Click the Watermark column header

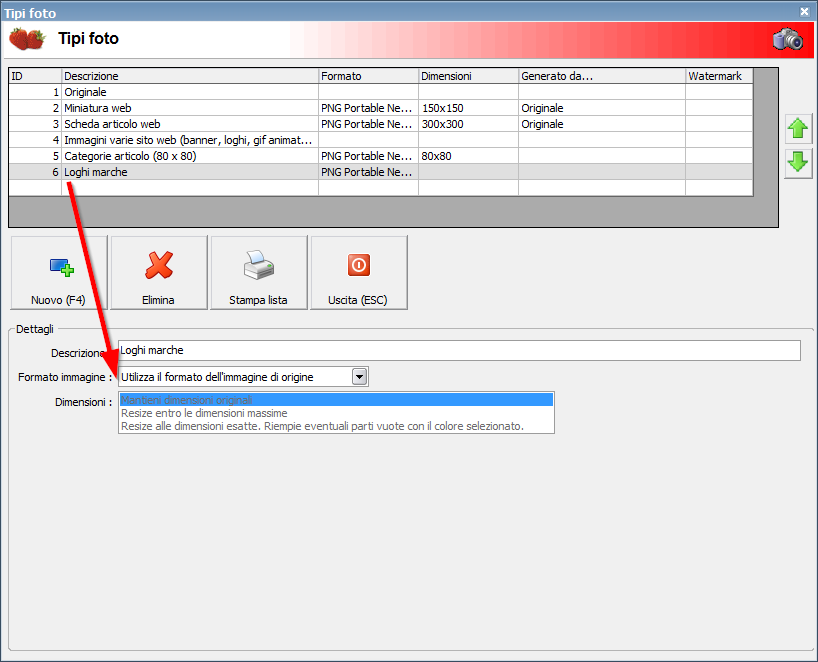719,76
